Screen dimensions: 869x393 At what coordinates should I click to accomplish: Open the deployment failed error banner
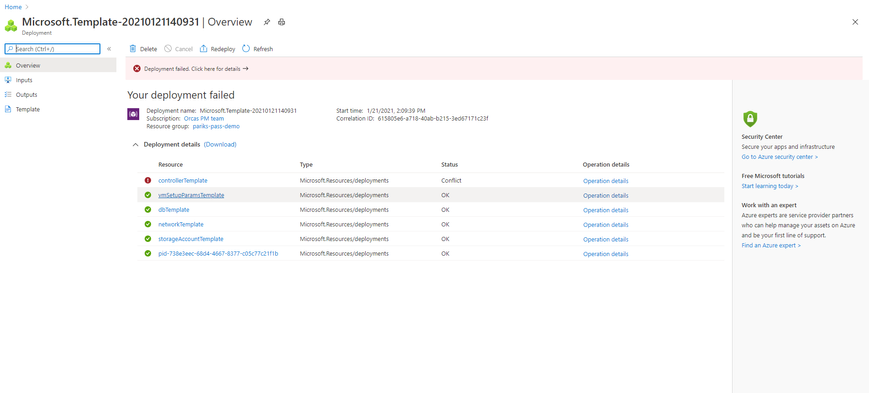(x=494, y=69)
